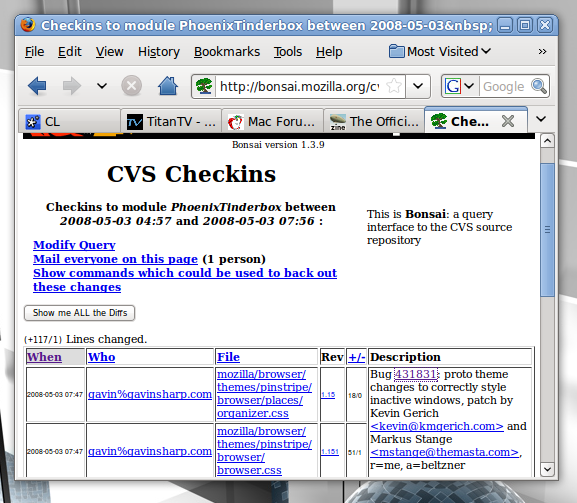Open the View menu

point(109,52)
